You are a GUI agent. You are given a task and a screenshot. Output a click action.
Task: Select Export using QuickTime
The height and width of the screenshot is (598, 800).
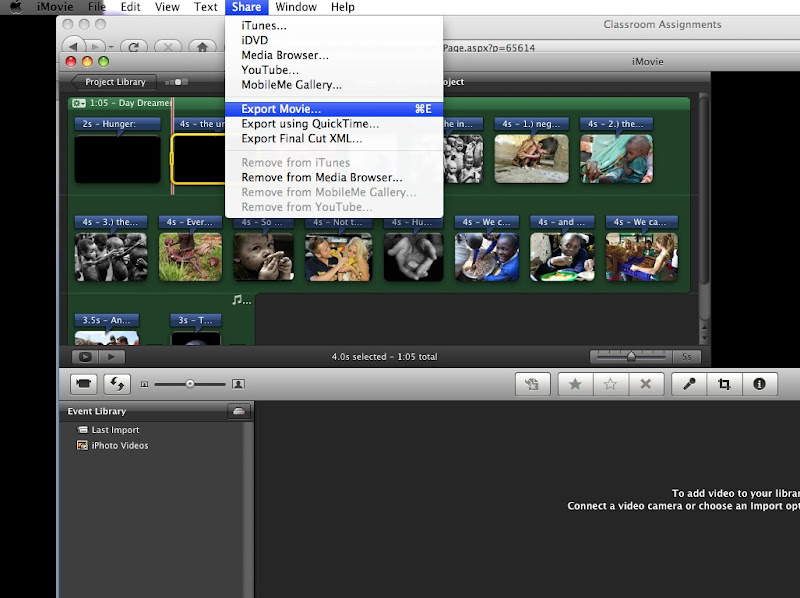334,123
